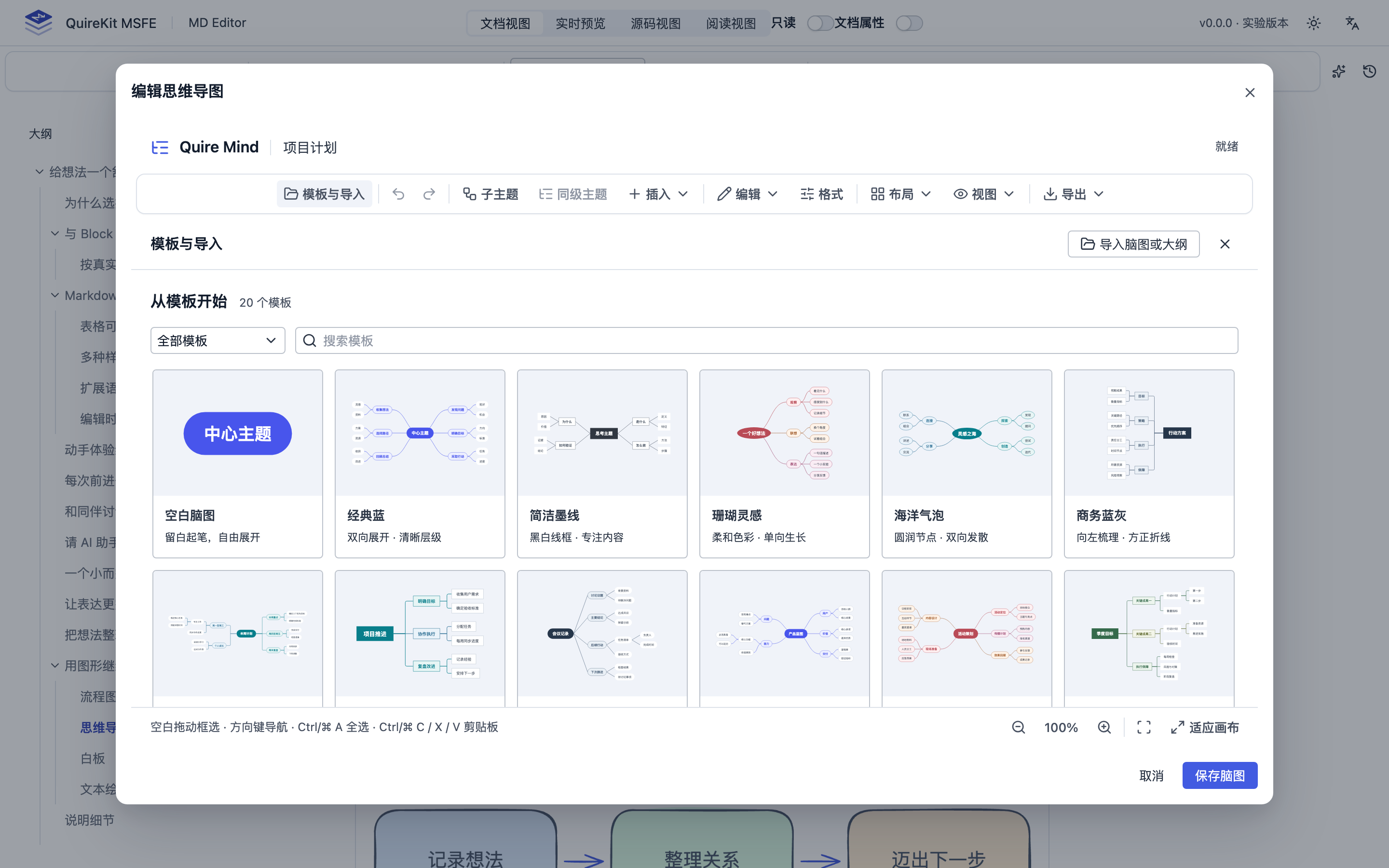Screen dimensions: 1389x868
Task: Toggle the light/dark theme sun icon
Action: (1314, 23)
